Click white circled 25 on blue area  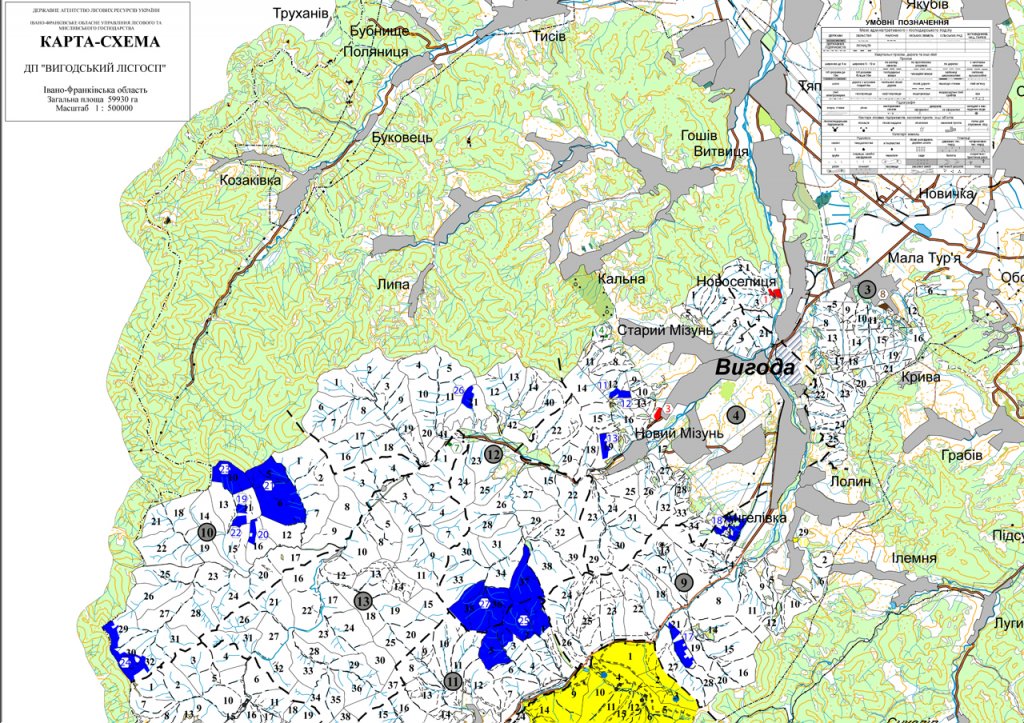coord(523,620)
